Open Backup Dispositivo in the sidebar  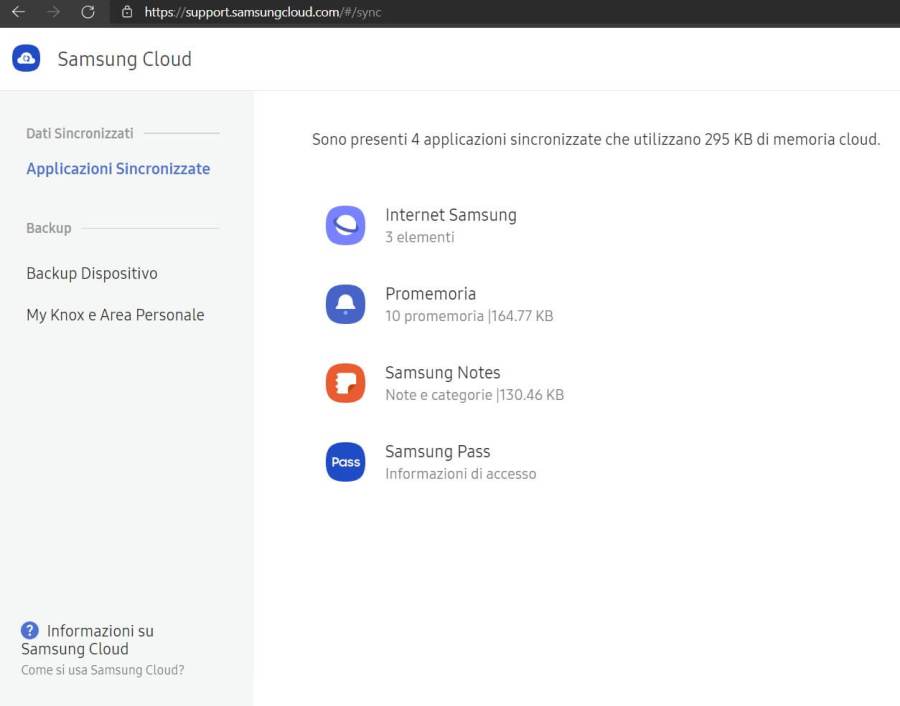[92, 273]
